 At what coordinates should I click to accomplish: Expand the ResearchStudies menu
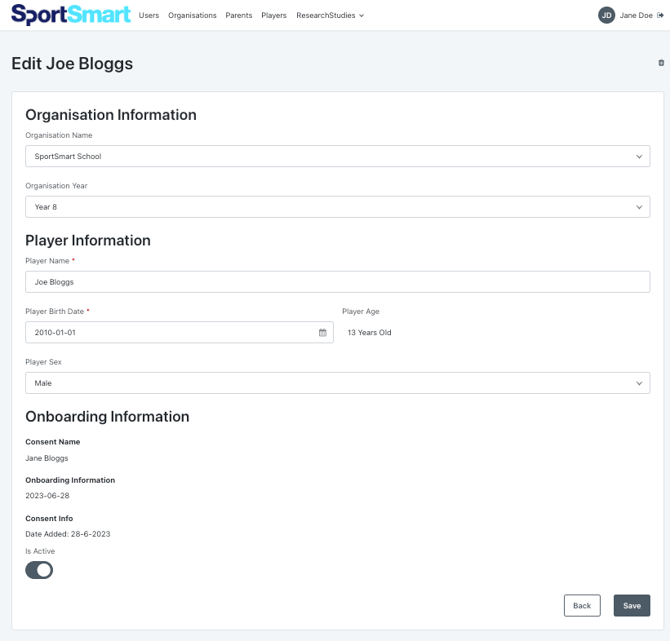tap(330, 15)
